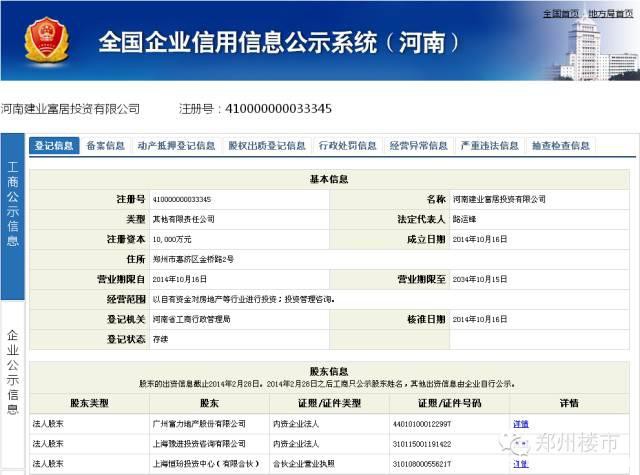Select the 严重违法信息 tab

[489, 146]
